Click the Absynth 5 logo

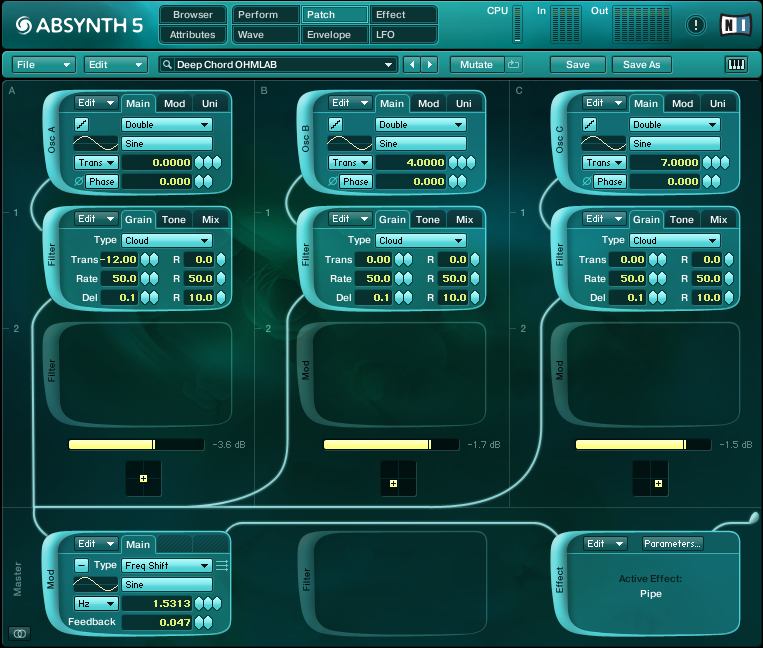79,25
